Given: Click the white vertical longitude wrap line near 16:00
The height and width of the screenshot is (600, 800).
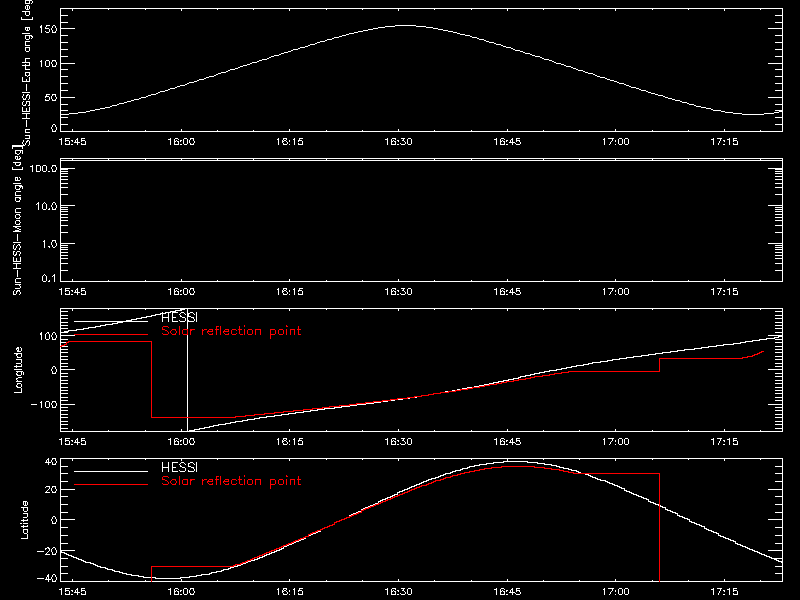Looking at the screenshot, I should 187,370.
